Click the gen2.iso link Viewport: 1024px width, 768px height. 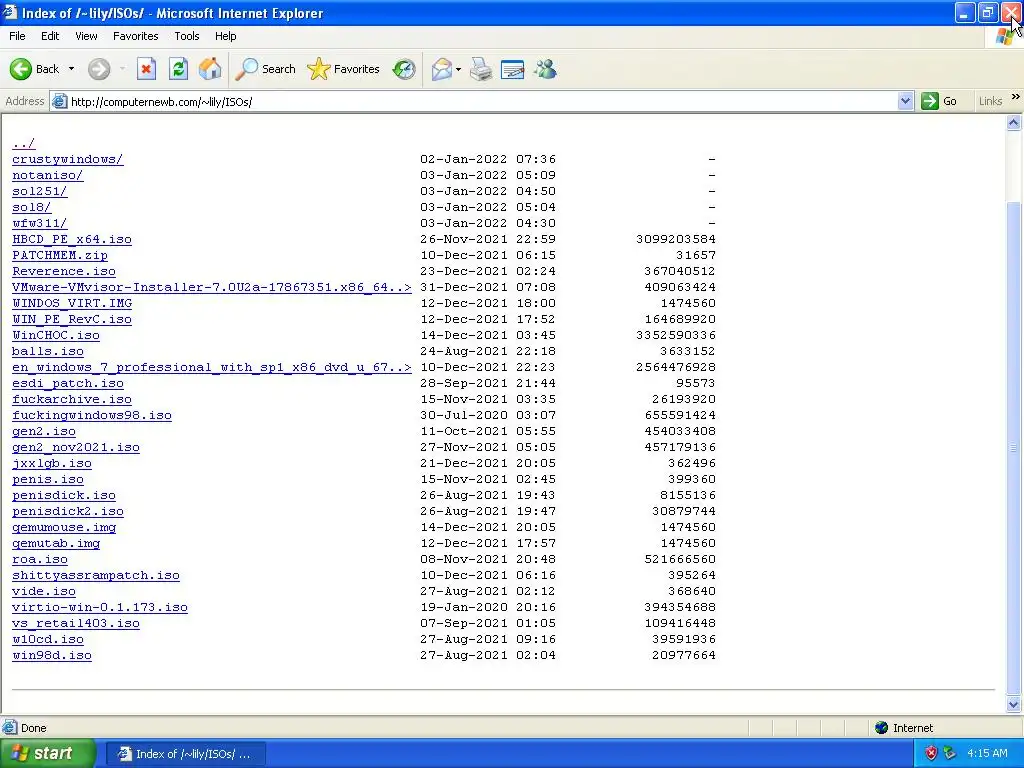click(x=44, y=431)
